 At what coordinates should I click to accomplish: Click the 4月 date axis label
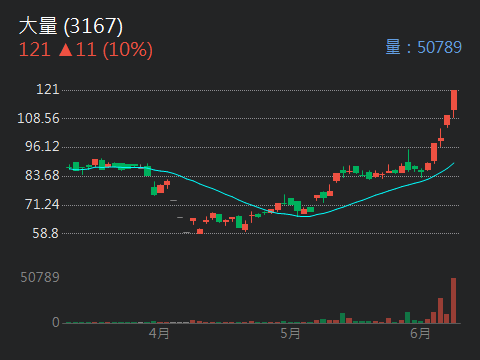point(159,333)
